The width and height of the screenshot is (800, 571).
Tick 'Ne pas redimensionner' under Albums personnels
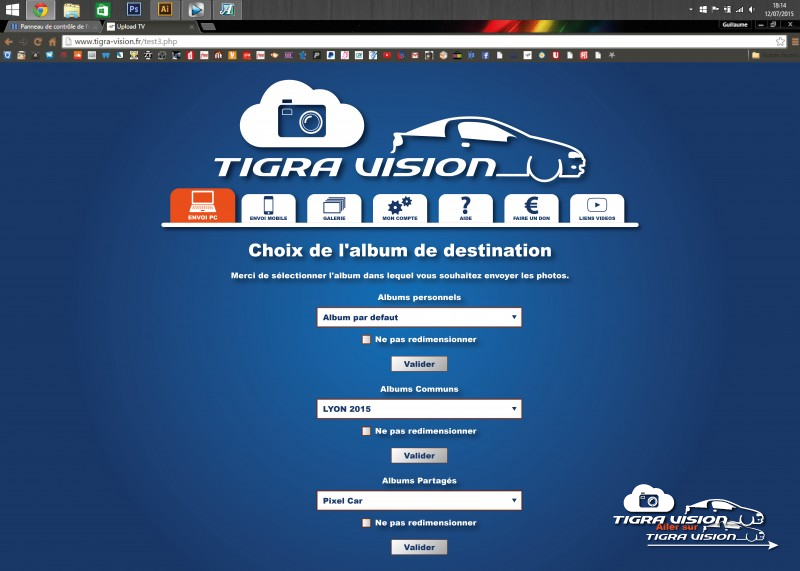coord(367,339)
